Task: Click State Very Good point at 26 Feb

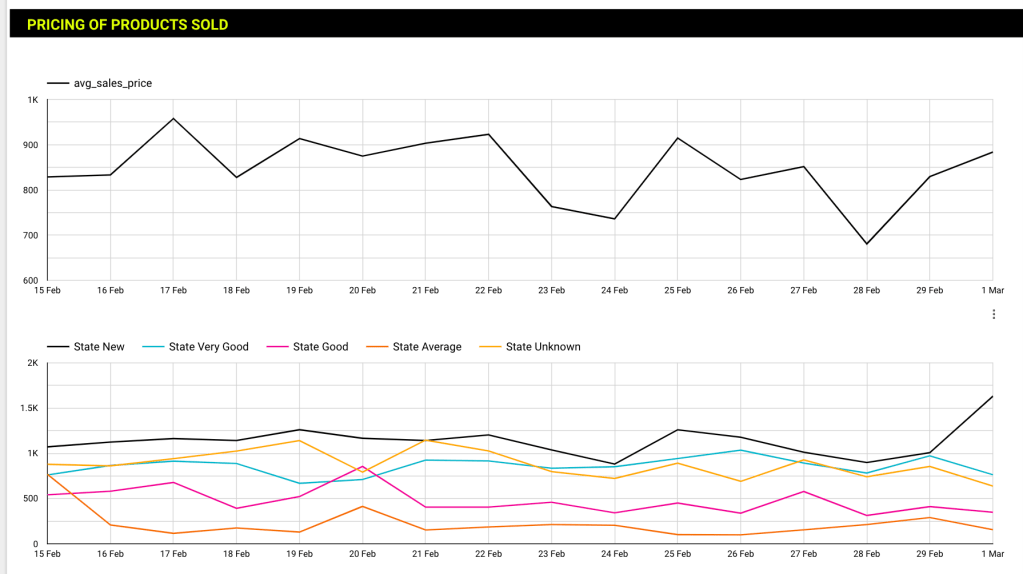Action: (x=740, y=450)
